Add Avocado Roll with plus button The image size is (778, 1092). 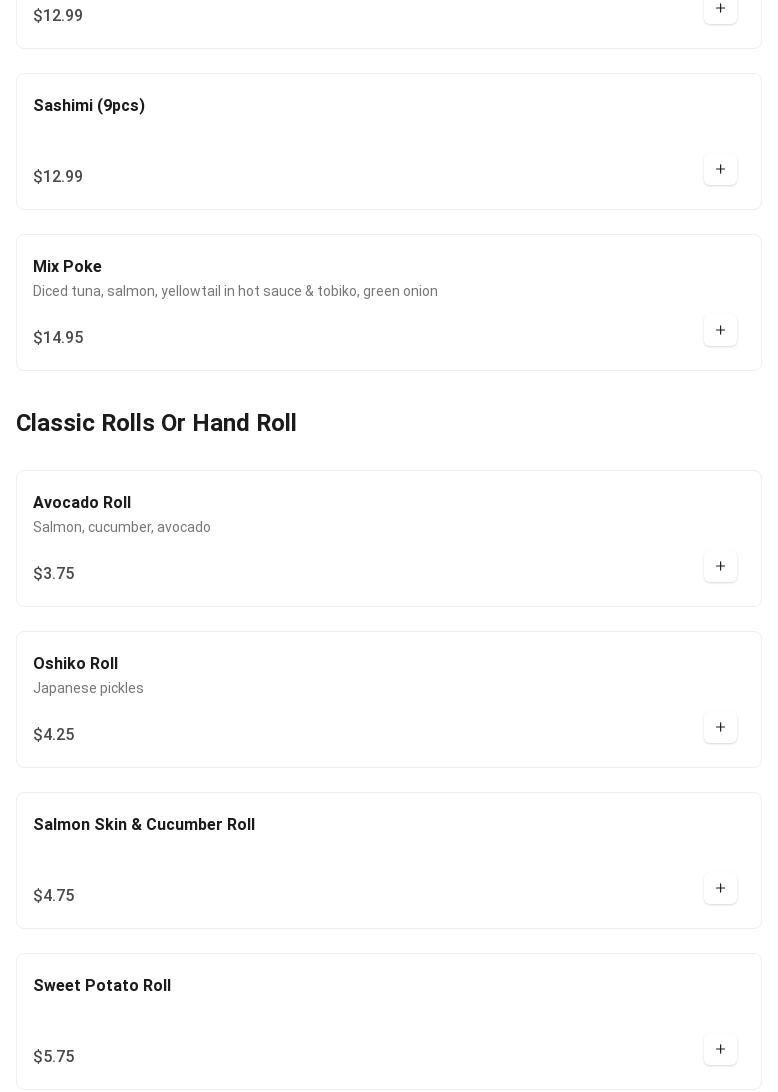[720, 567]
